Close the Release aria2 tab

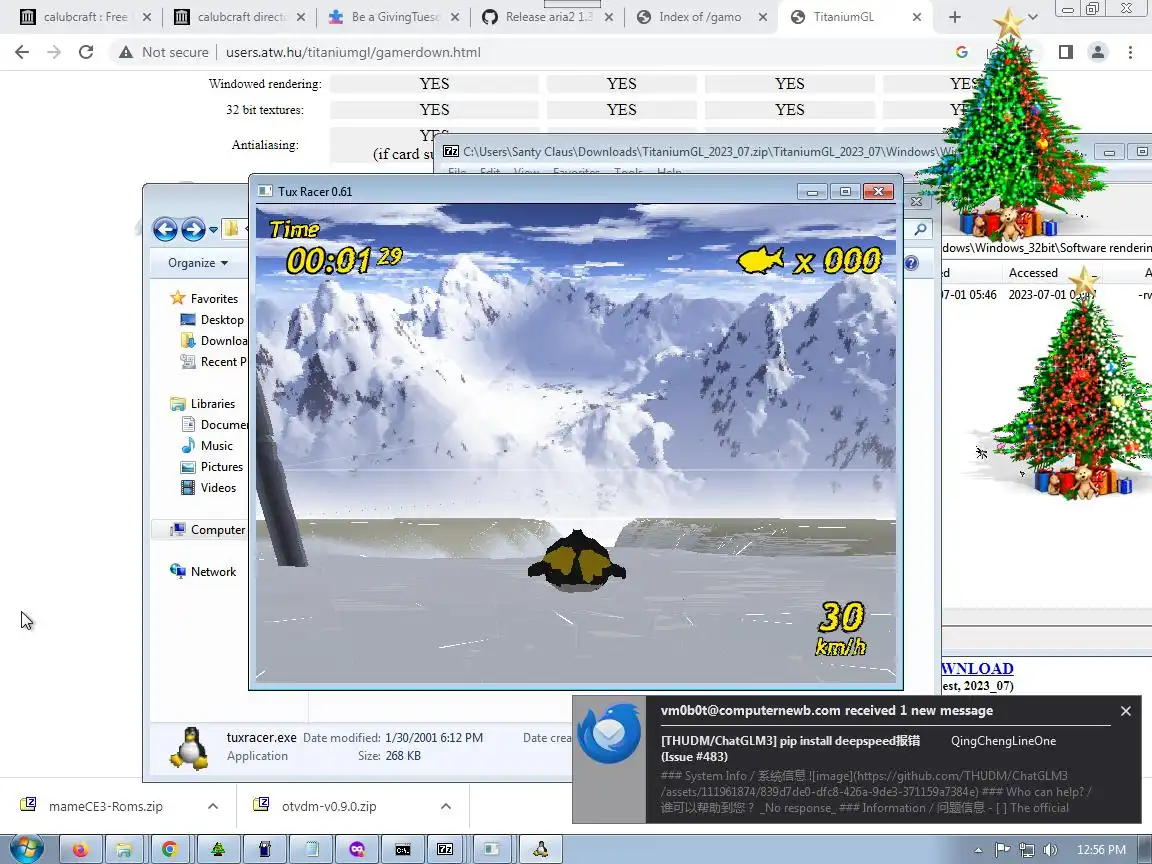click(608, 17)
